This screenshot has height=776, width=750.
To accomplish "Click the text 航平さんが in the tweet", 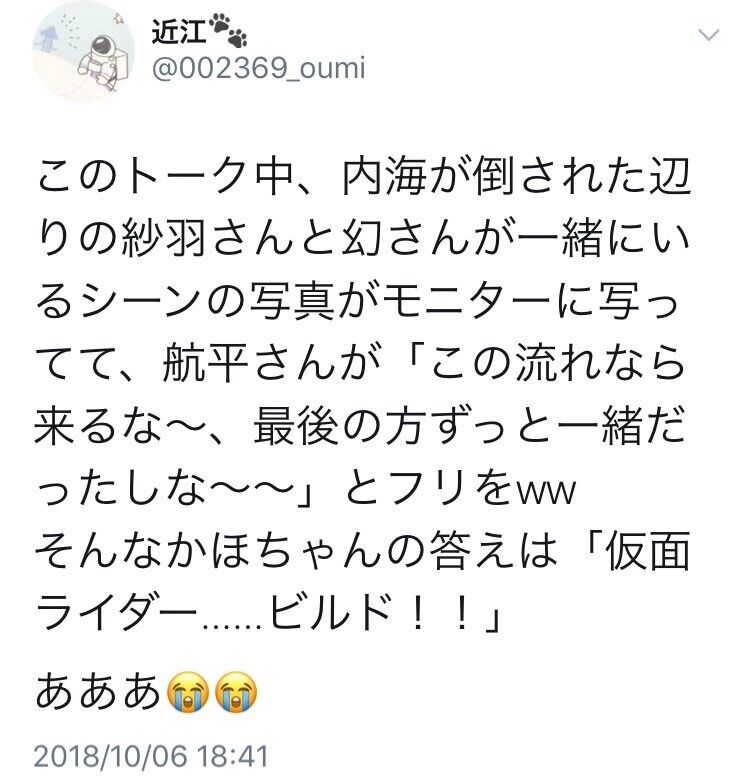I will click(x=271, y=363).
